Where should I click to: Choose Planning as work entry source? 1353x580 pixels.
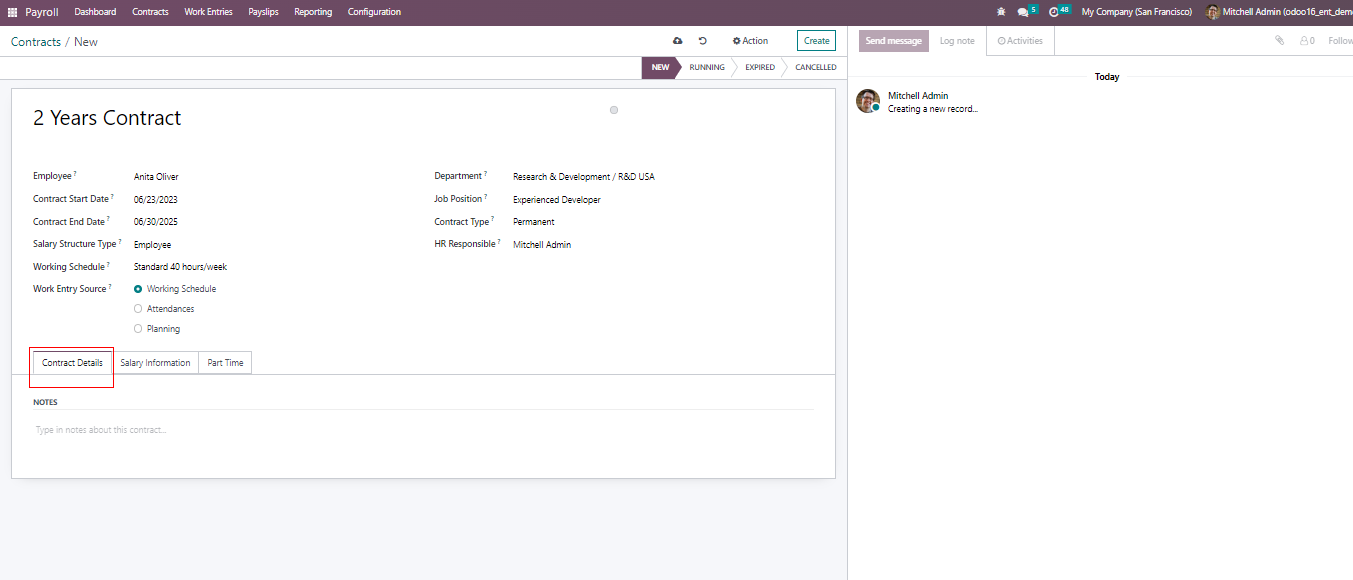(138, 329)
